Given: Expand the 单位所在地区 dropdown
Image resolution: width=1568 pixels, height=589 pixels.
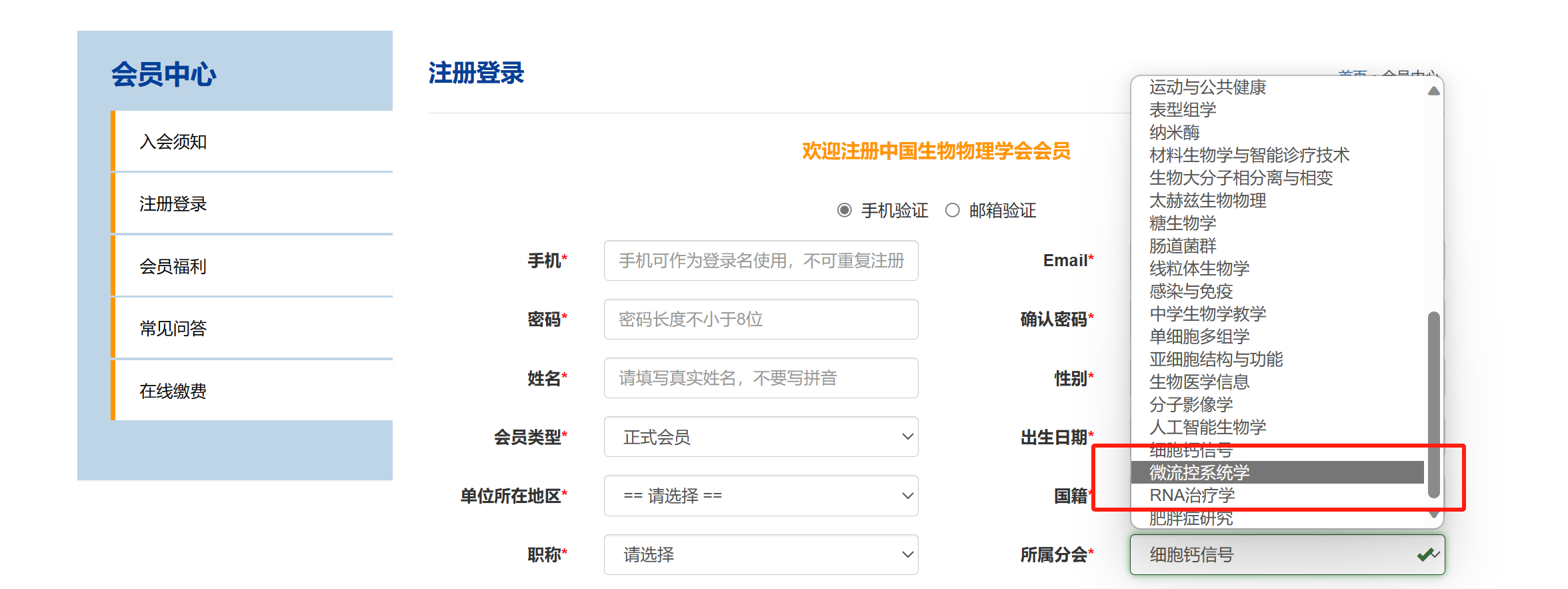Looking at the screenshot, I should coord(761,496).
